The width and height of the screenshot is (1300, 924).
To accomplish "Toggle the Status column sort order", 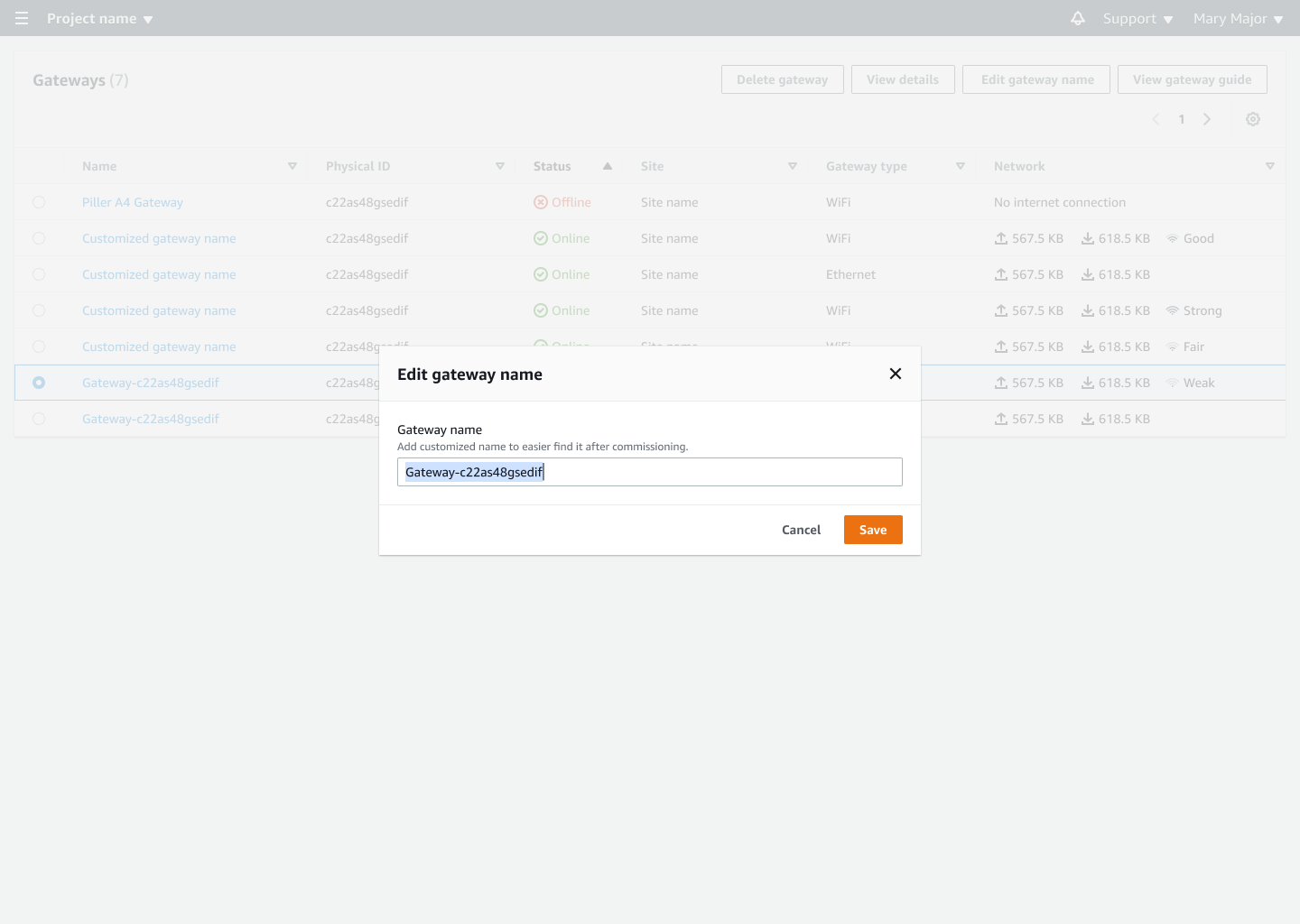I will [607, 166].
